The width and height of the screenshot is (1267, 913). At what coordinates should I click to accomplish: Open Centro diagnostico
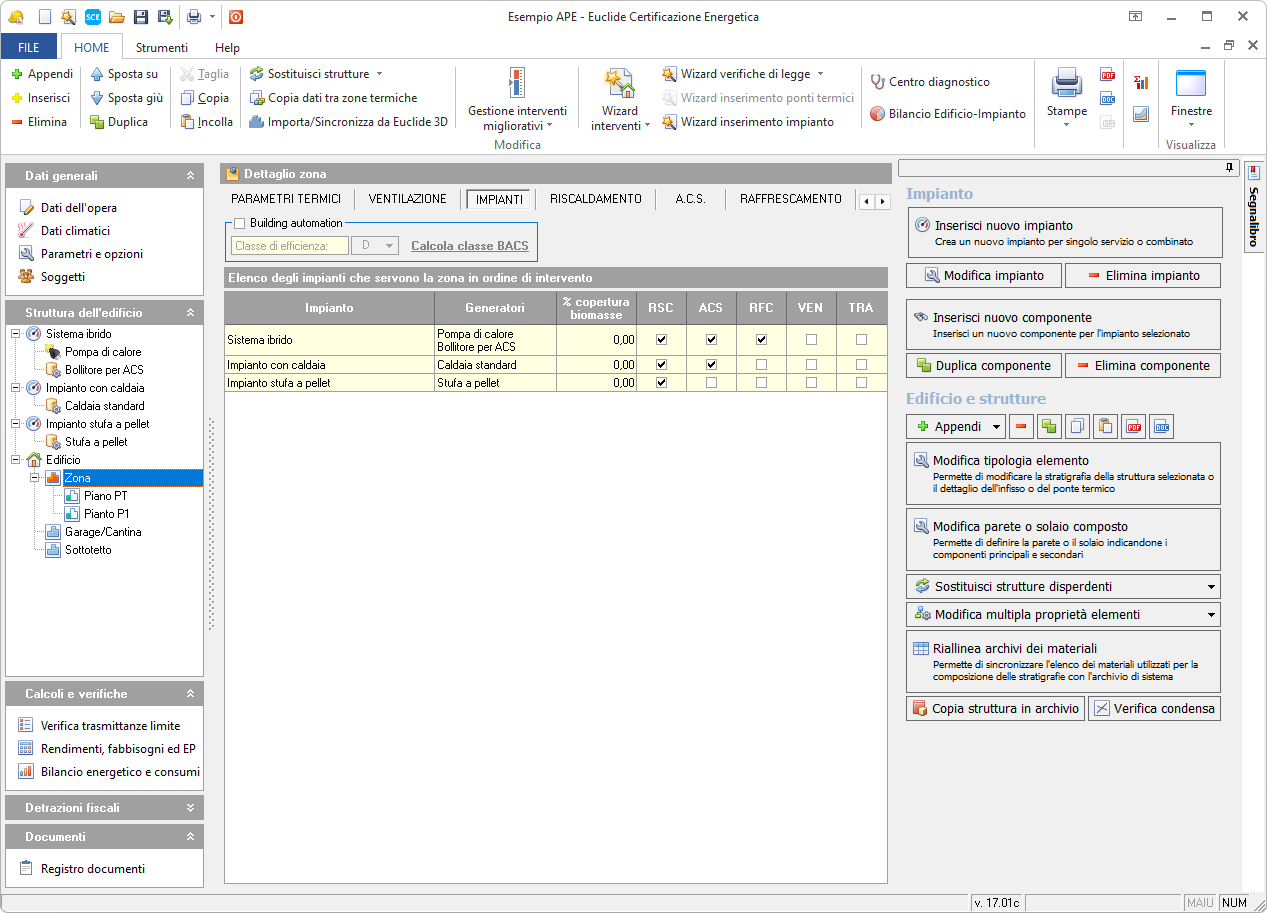(x=929, y=82)
